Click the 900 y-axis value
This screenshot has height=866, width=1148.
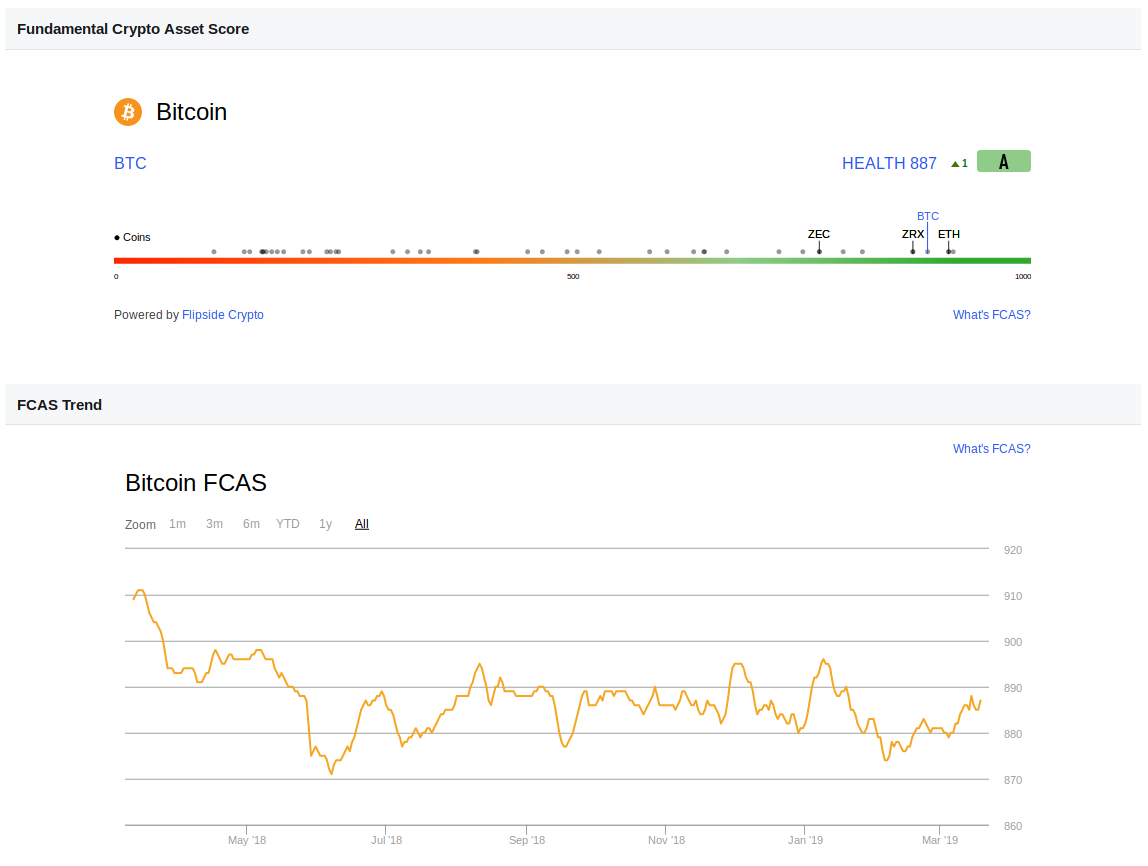[x=1013, y=642]
